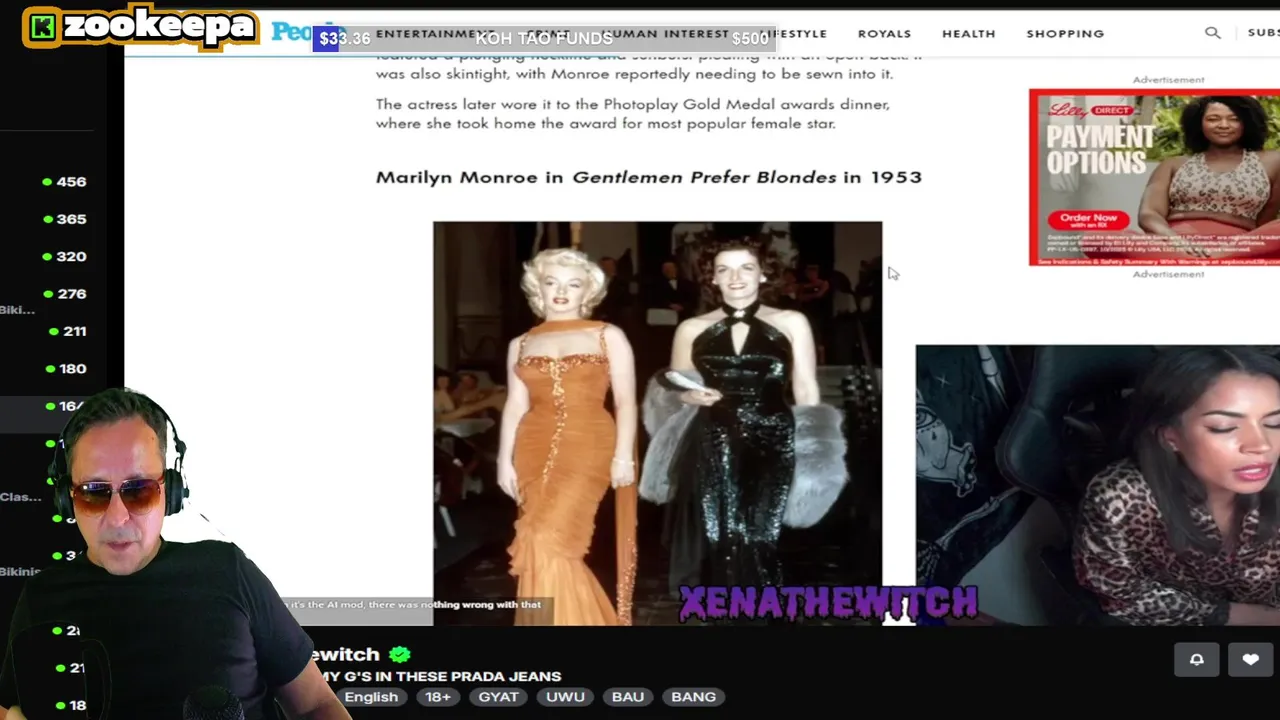
Task: Click the Kick logo beside zookeepa
Action: [x=42, y=28]
